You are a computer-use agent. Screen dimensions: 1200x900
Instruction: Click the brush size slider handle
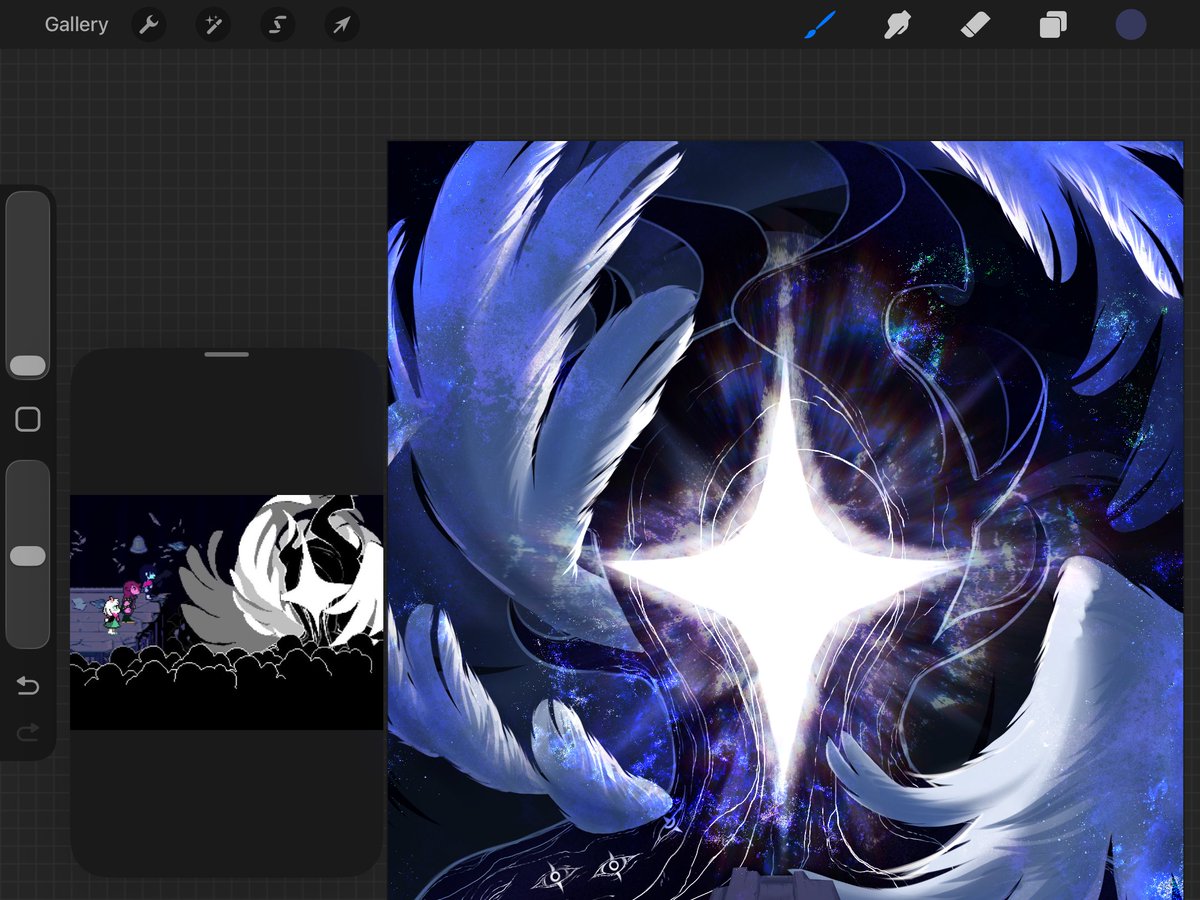(28, 365)
